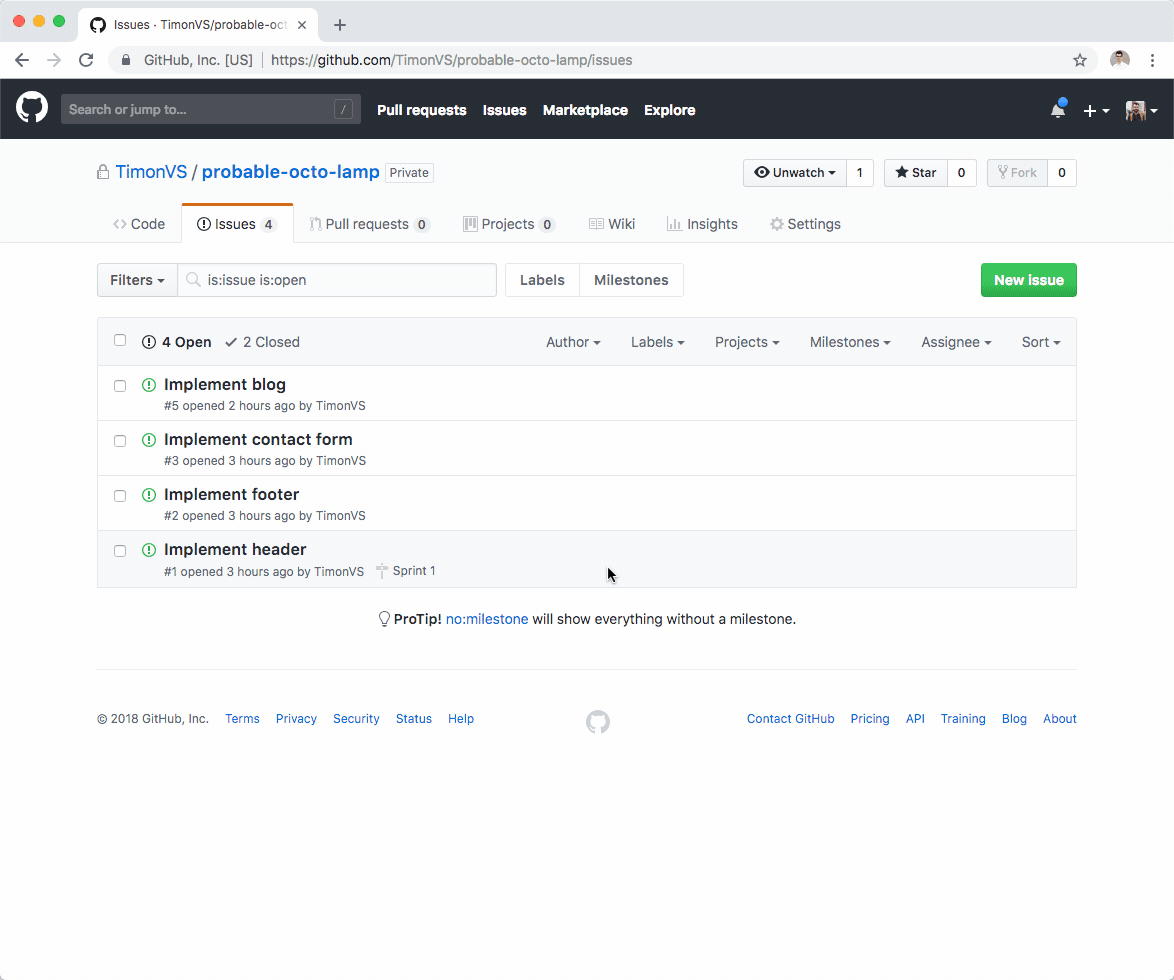The width and height of the screenshot is (1174, 980).
Task: Switch to the Code tab
Action: coord(139,224)
